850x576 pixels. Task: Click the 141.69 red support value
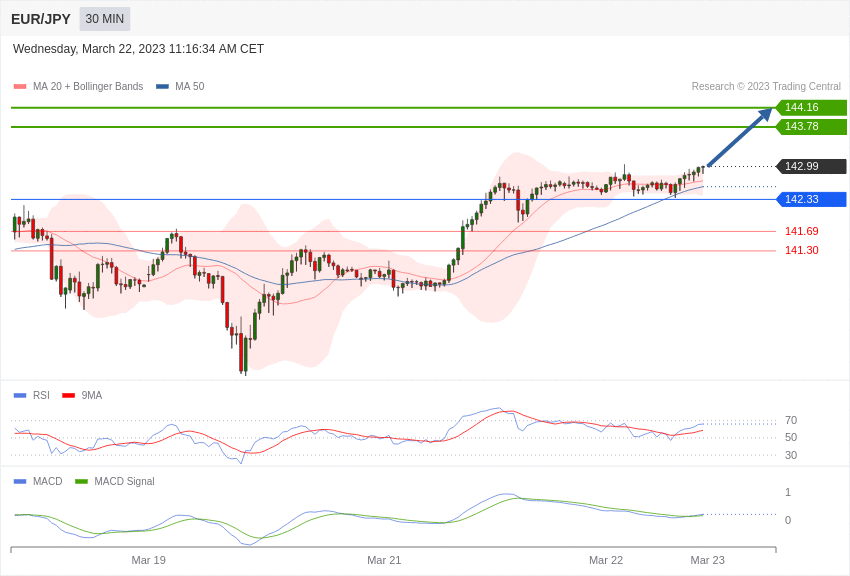[801, 231]
